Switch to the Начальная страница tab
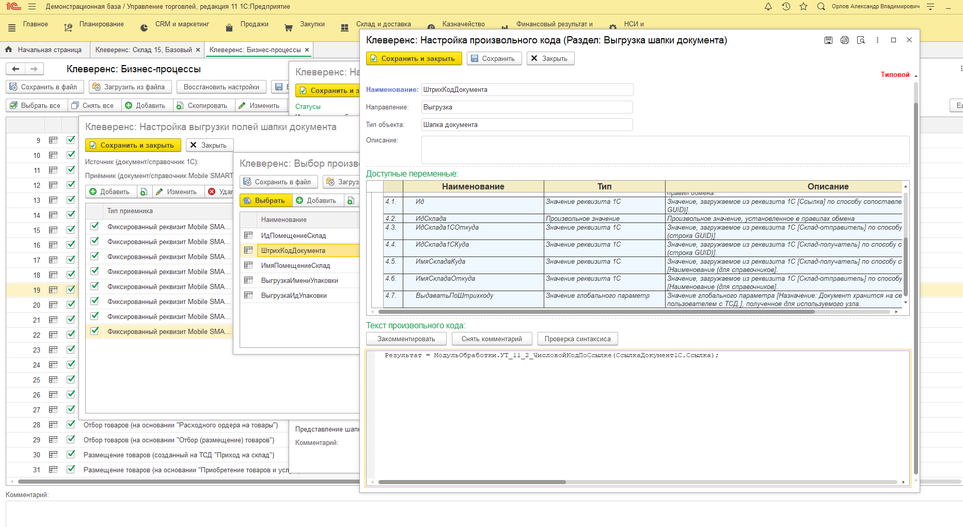 point(49,50)
